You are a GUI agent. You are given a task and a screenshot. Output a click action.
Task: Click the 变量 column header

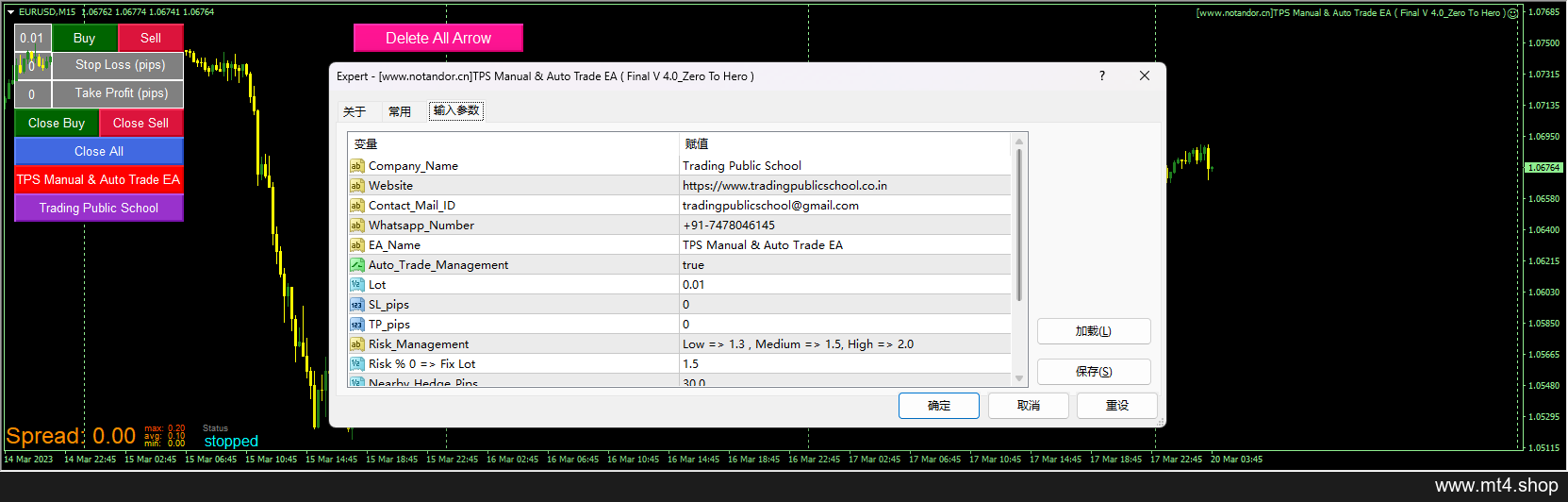click(x=514, y=144)
